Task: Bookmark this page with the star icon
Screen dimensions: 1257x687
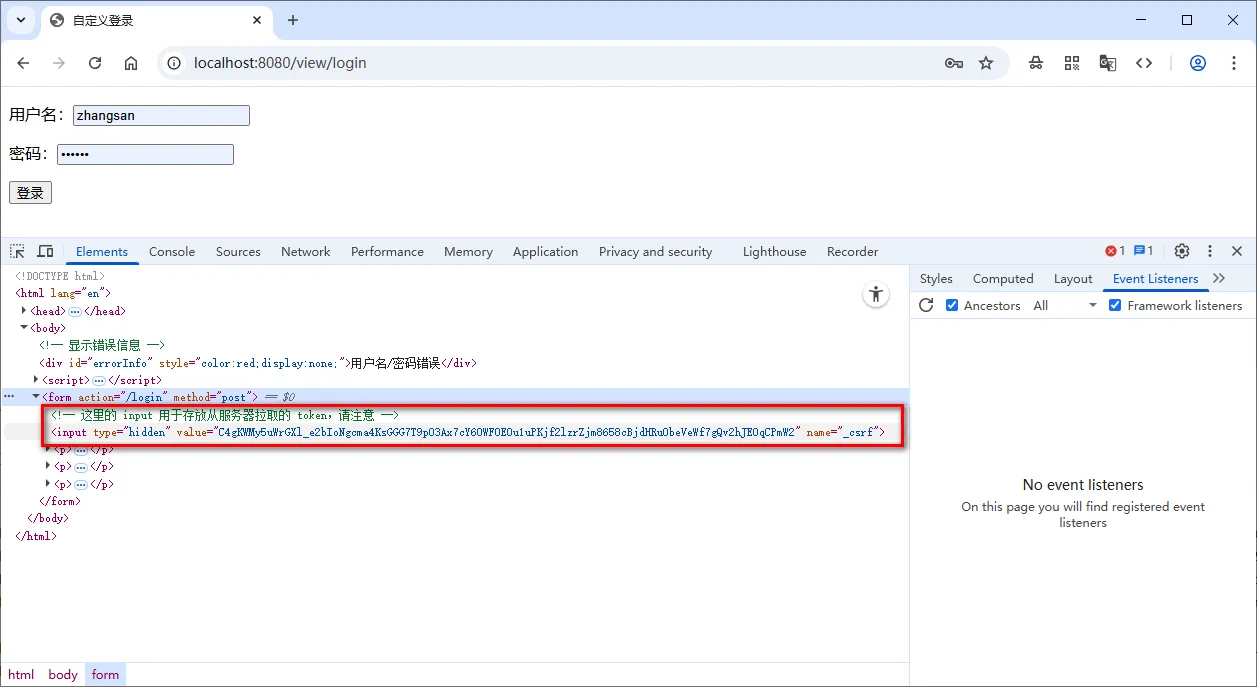Action: tap(986, 63)
